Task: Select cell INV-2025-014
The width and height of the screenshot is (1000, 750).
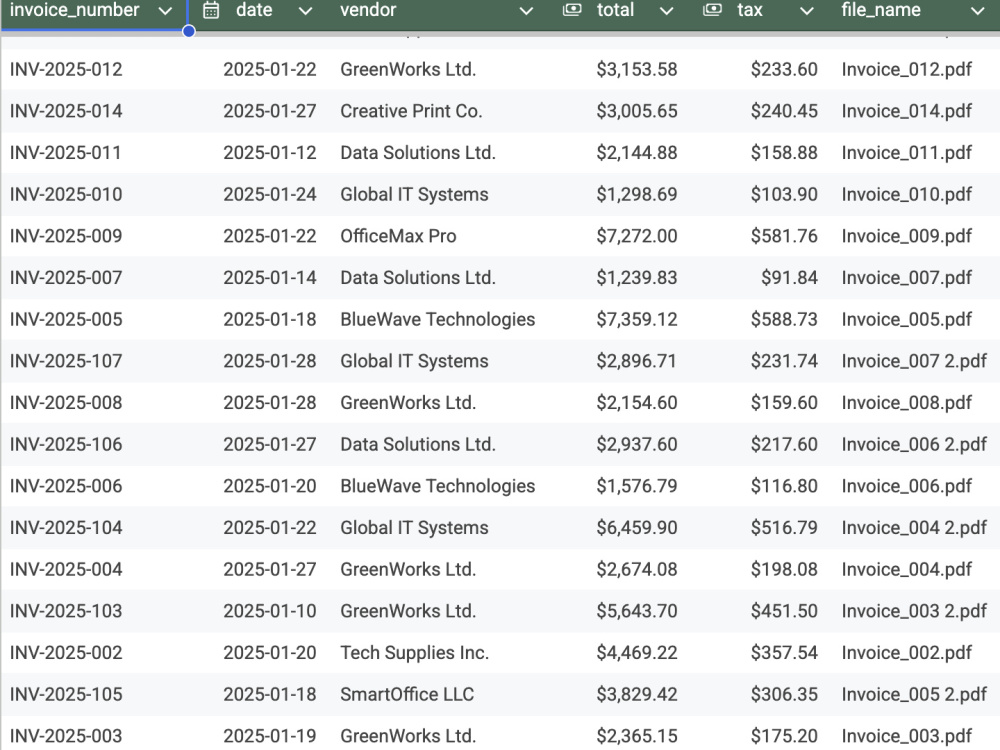Action: (66, 111)
